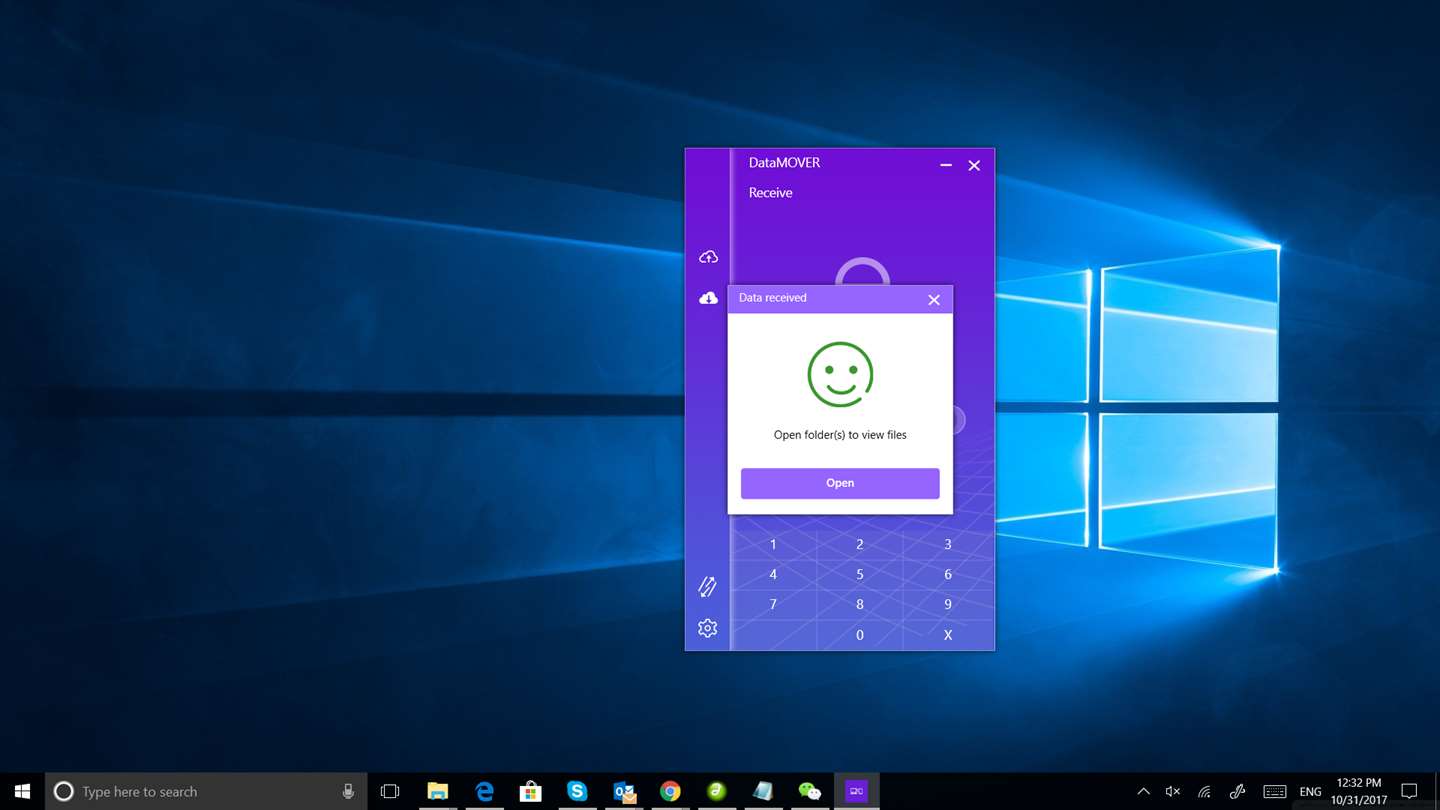Click the ENG language indicator
Screen dimensions: 1440x810
click(1310, 792)
